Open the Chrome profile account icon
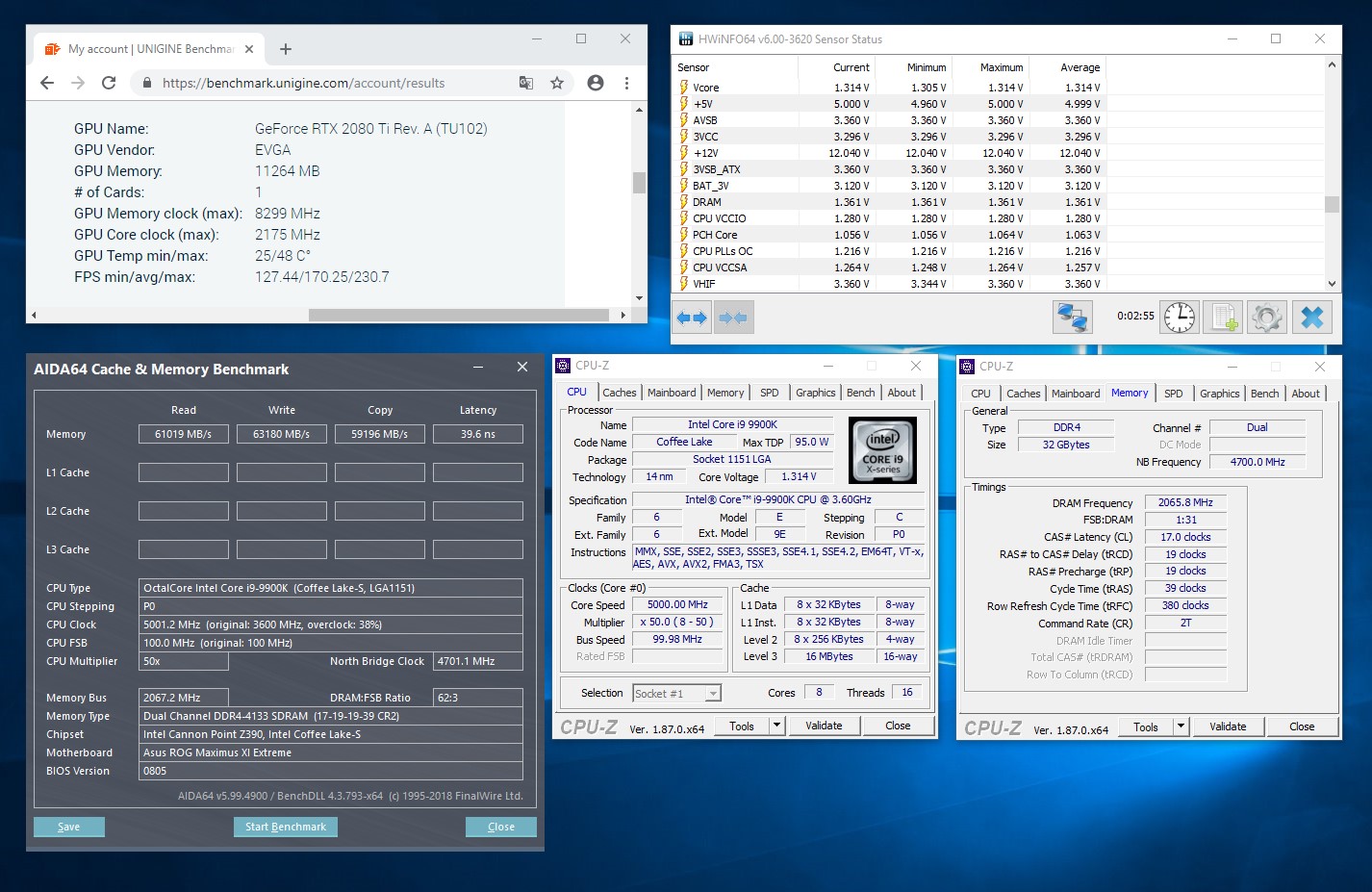Image resolution: width=1372 pixels, height=892 pixels. pos(596,83)
